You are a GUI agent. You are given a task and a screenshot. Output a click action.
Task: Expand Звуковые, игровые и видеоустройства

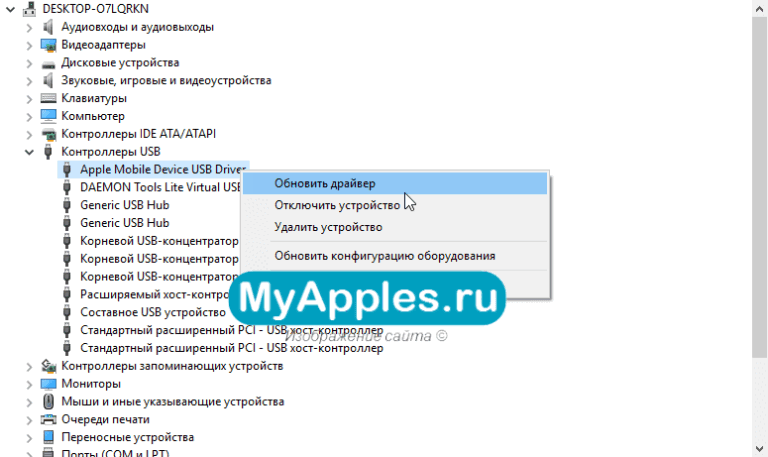29,81
